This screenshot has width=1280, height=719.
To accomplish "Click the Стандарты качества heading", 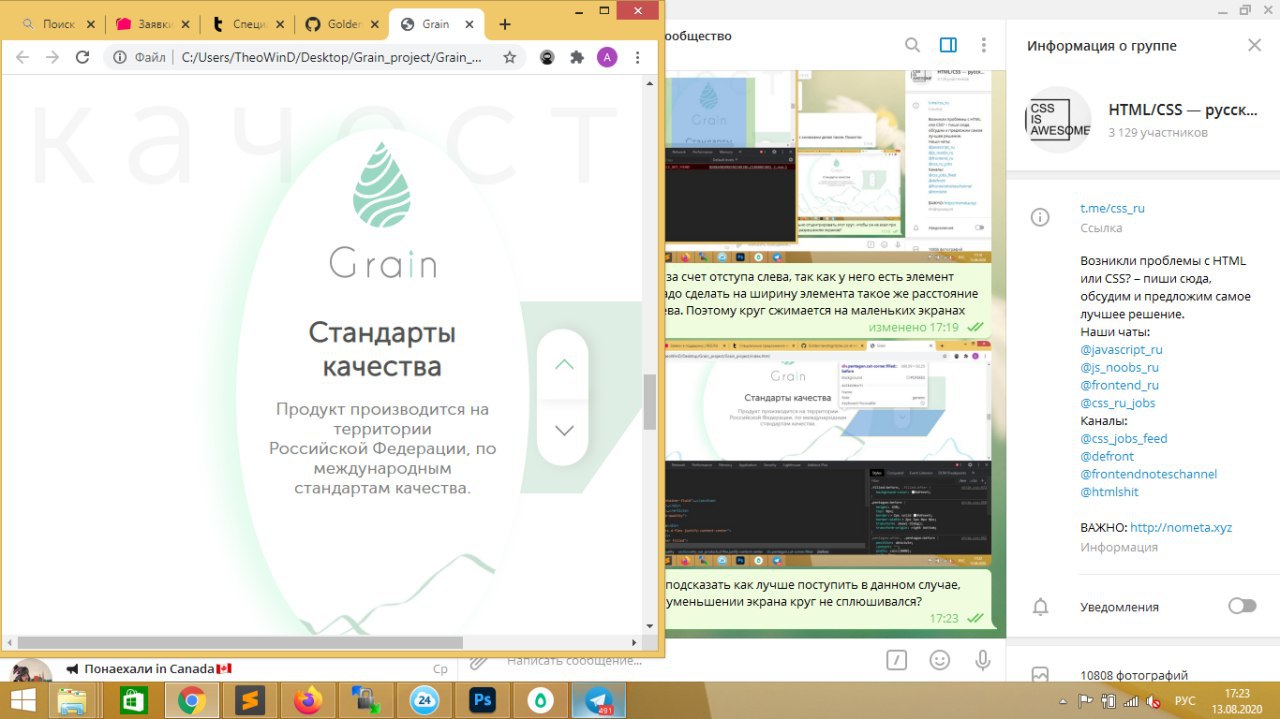I will pos(382,349).
